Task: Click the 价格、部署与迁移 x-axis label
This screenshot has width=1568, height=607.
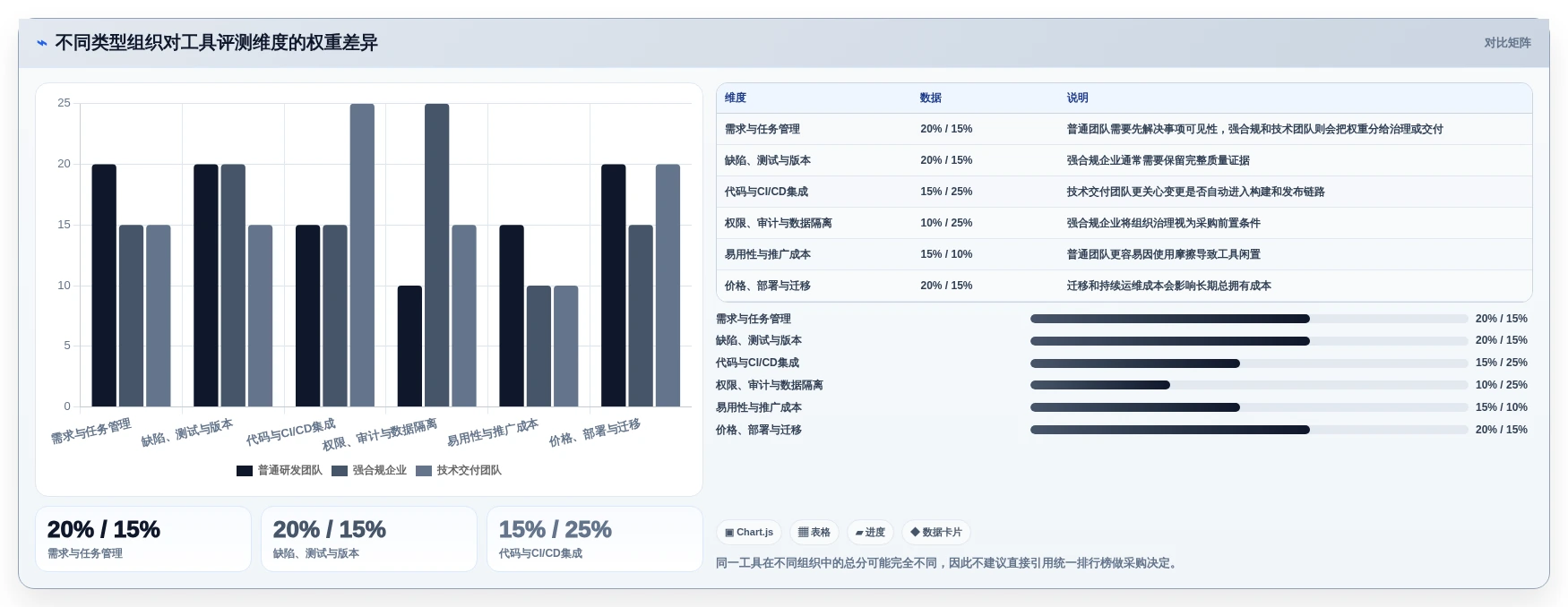Action: (x=595, y=432)
